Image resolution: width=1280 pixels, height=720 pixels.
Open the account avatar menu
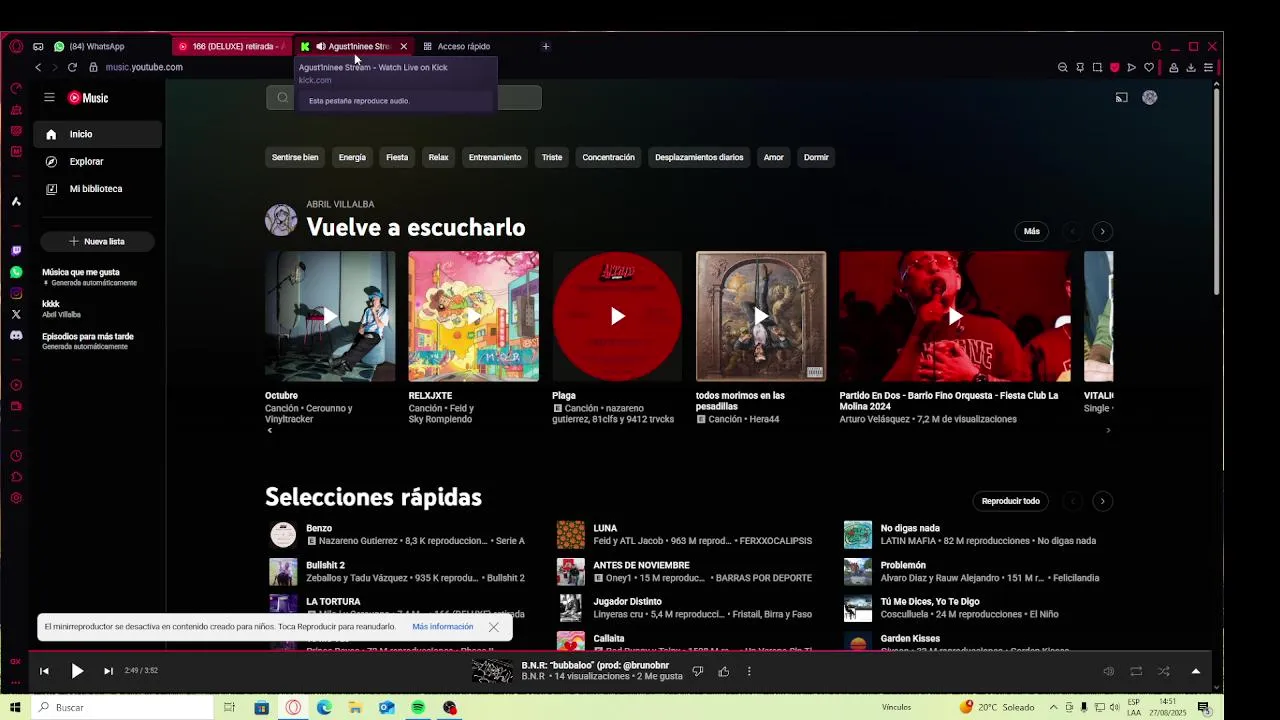(1150, 97)
